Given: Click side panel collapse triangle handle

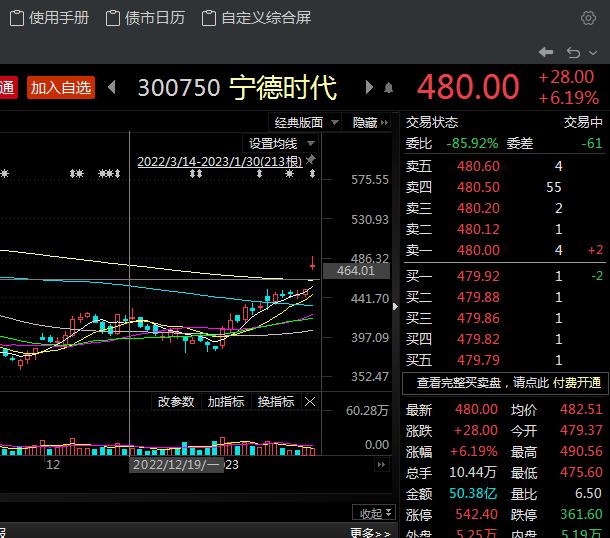Looking at the screenshot, I should point(396,307).
